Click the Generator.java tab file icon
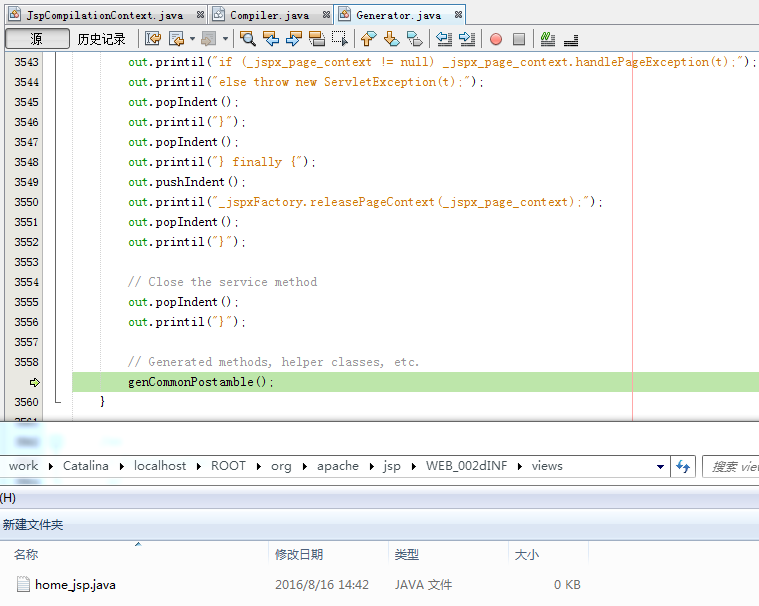Image resolution: width=759 pixels, height=606 pixels. [345, 15]
